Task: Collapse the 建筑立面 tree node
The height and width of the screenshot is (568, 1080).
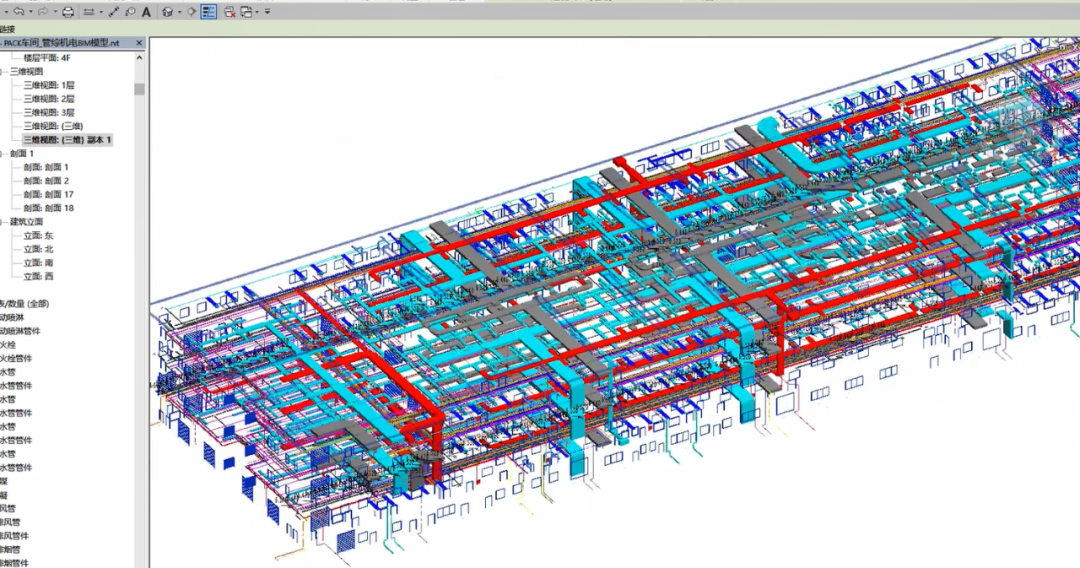Action: pyautogui.click(x=3, y=222)
